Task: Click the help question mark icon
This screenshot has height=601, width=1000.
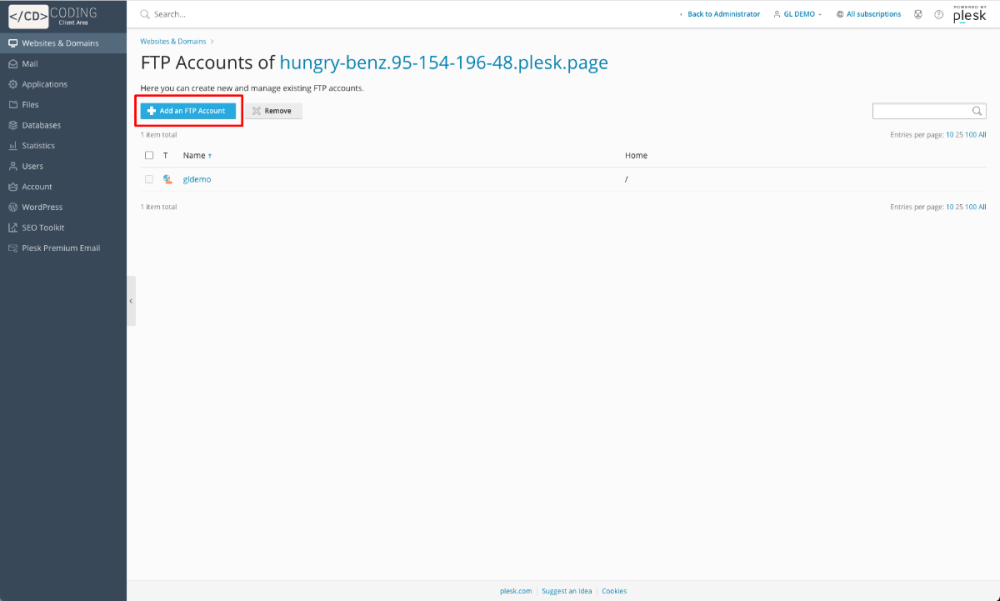Action: tap(938, 15)
